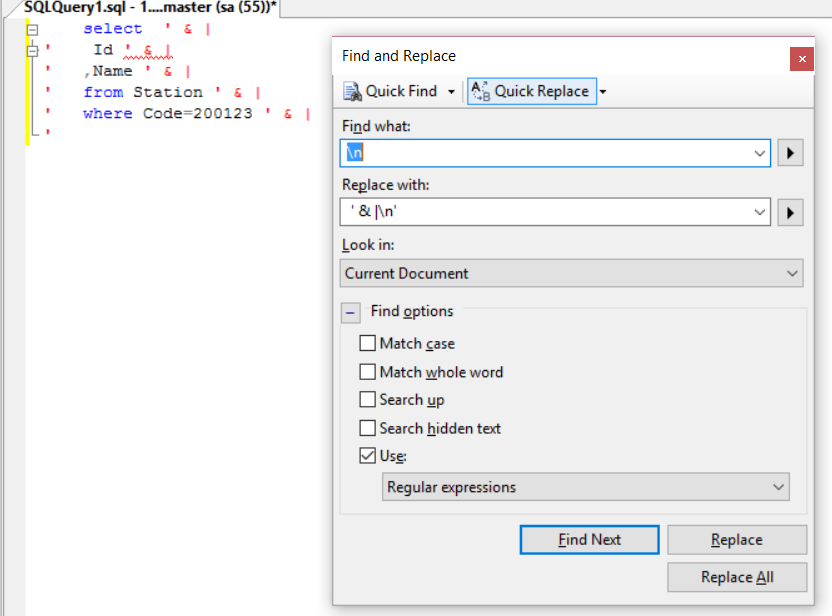This screenshot has width=832, height=616.
Task: Select the Quick Replace toolbar button
Action: [531, 91]
